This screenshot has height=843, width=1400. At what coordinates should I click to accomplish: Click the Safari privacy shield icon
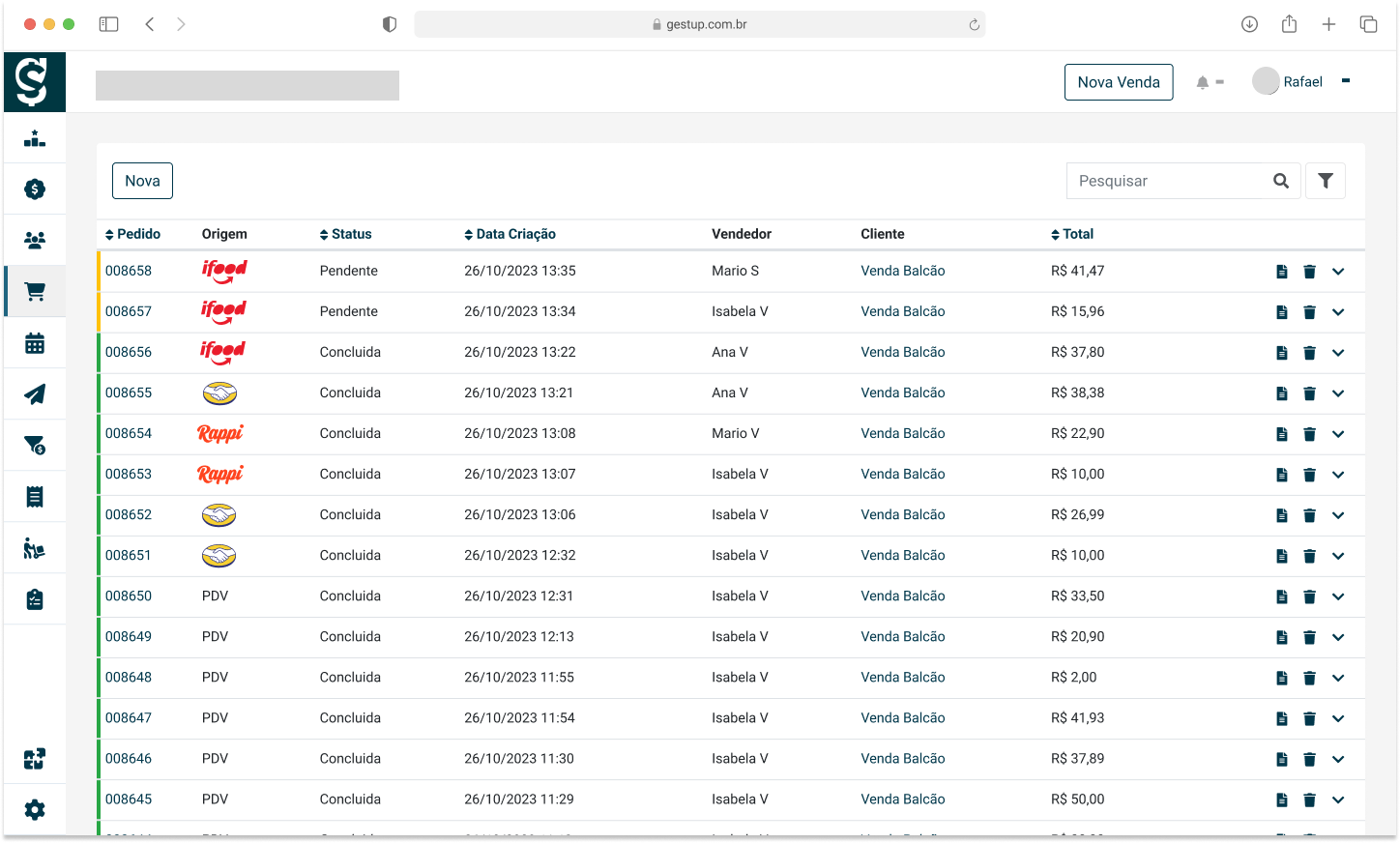pos(390,24)
